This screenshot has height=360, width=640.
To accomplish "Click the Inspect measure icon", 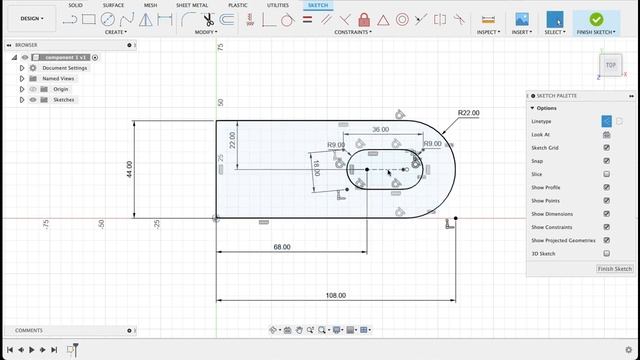I will point(488,19).
